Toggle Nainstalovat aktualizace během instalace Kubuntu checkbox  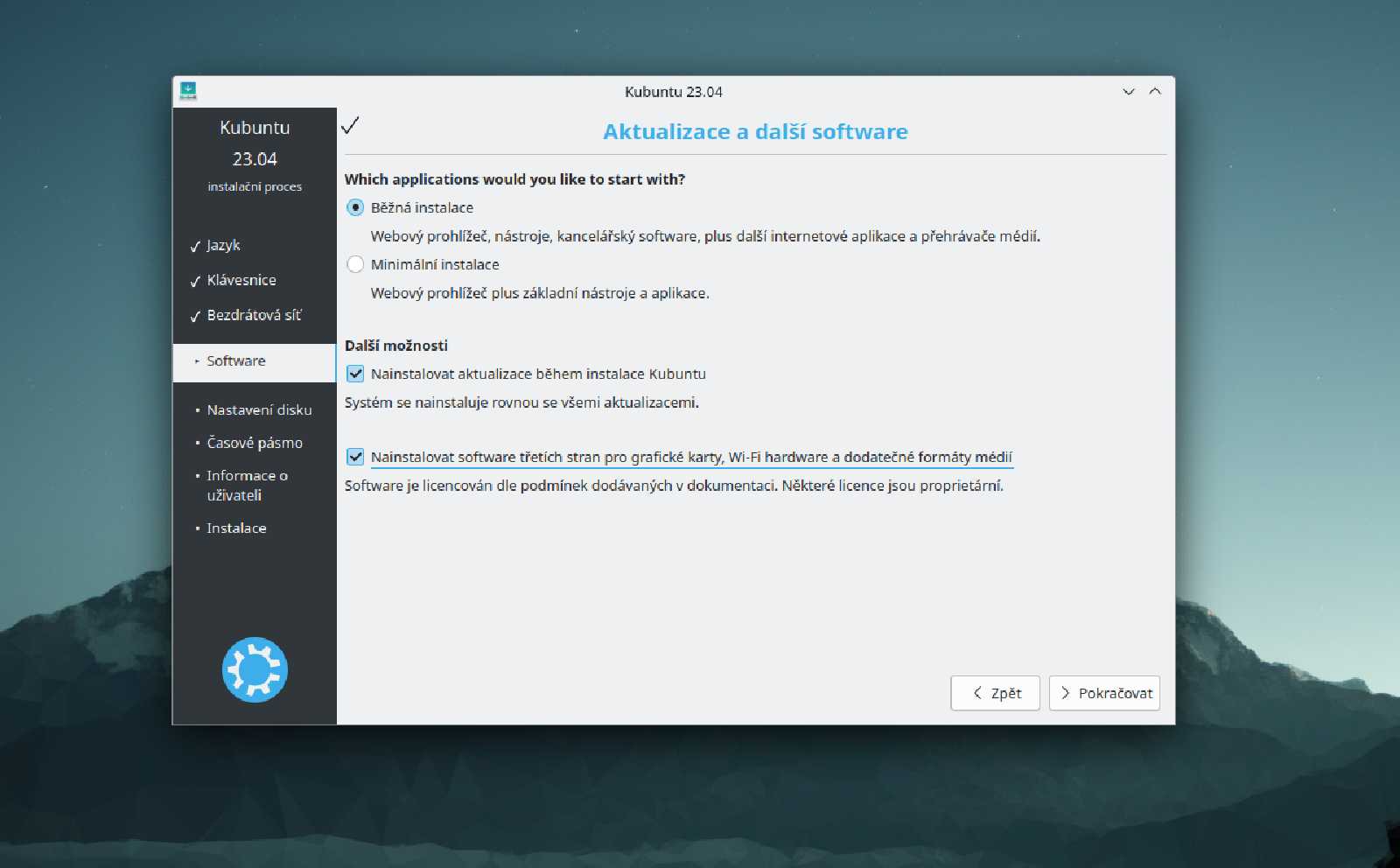tap(355, 374)
